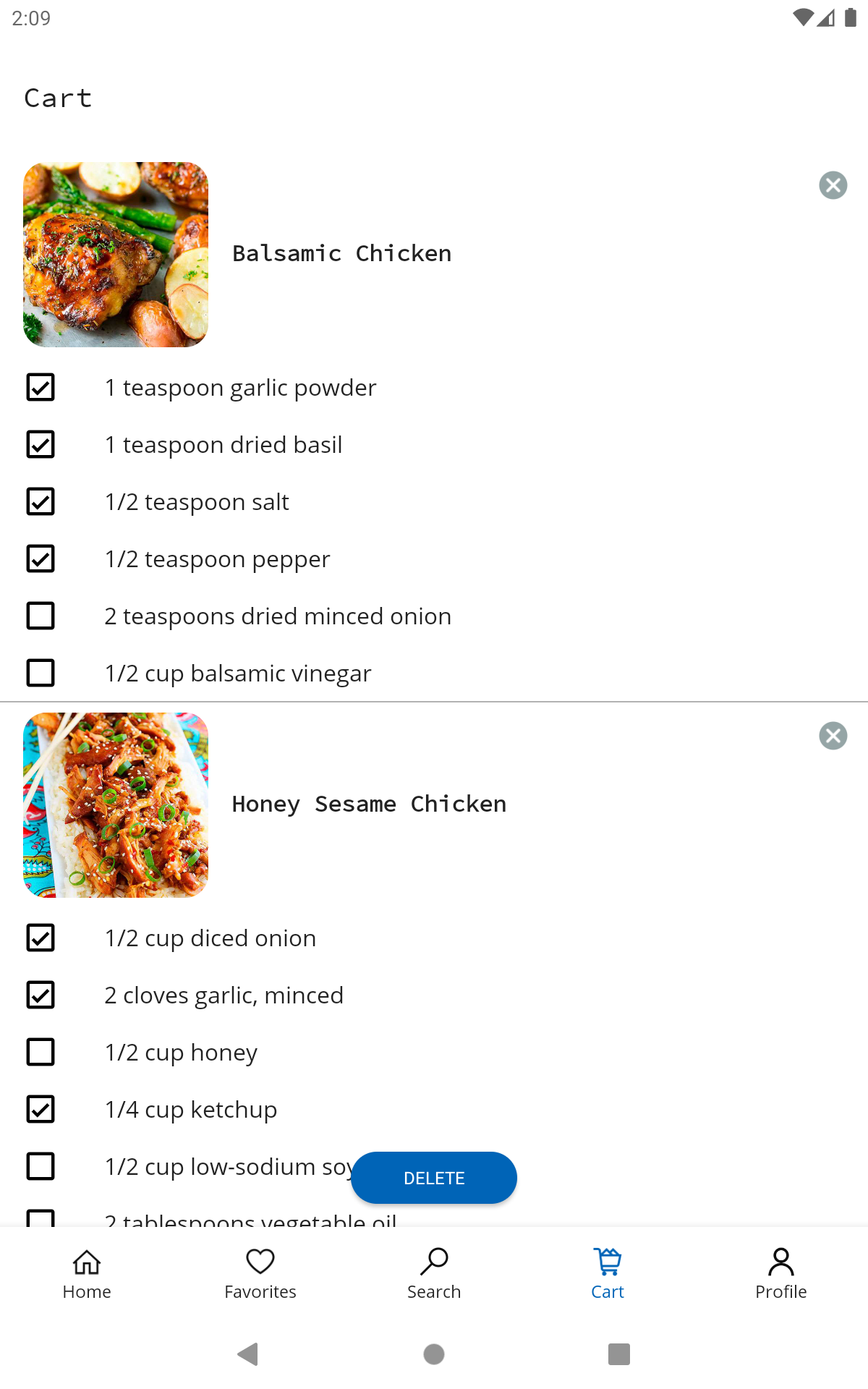The image size is (868, 1389).
Task: Uncheck 1/4 cup ketchup ingredient
Action: point(41,1110)
